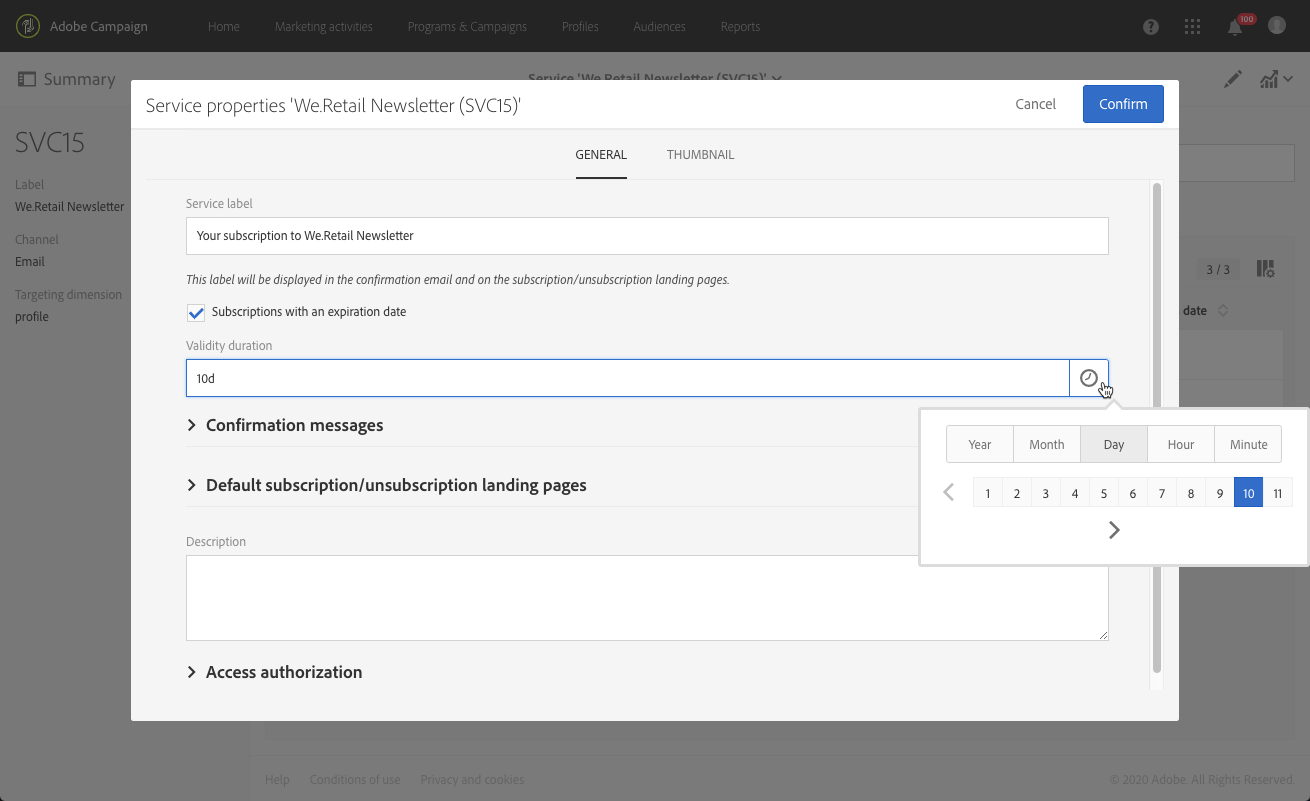Select duration value 11
Viewport: 1310px width, 801px height.
1278,493
